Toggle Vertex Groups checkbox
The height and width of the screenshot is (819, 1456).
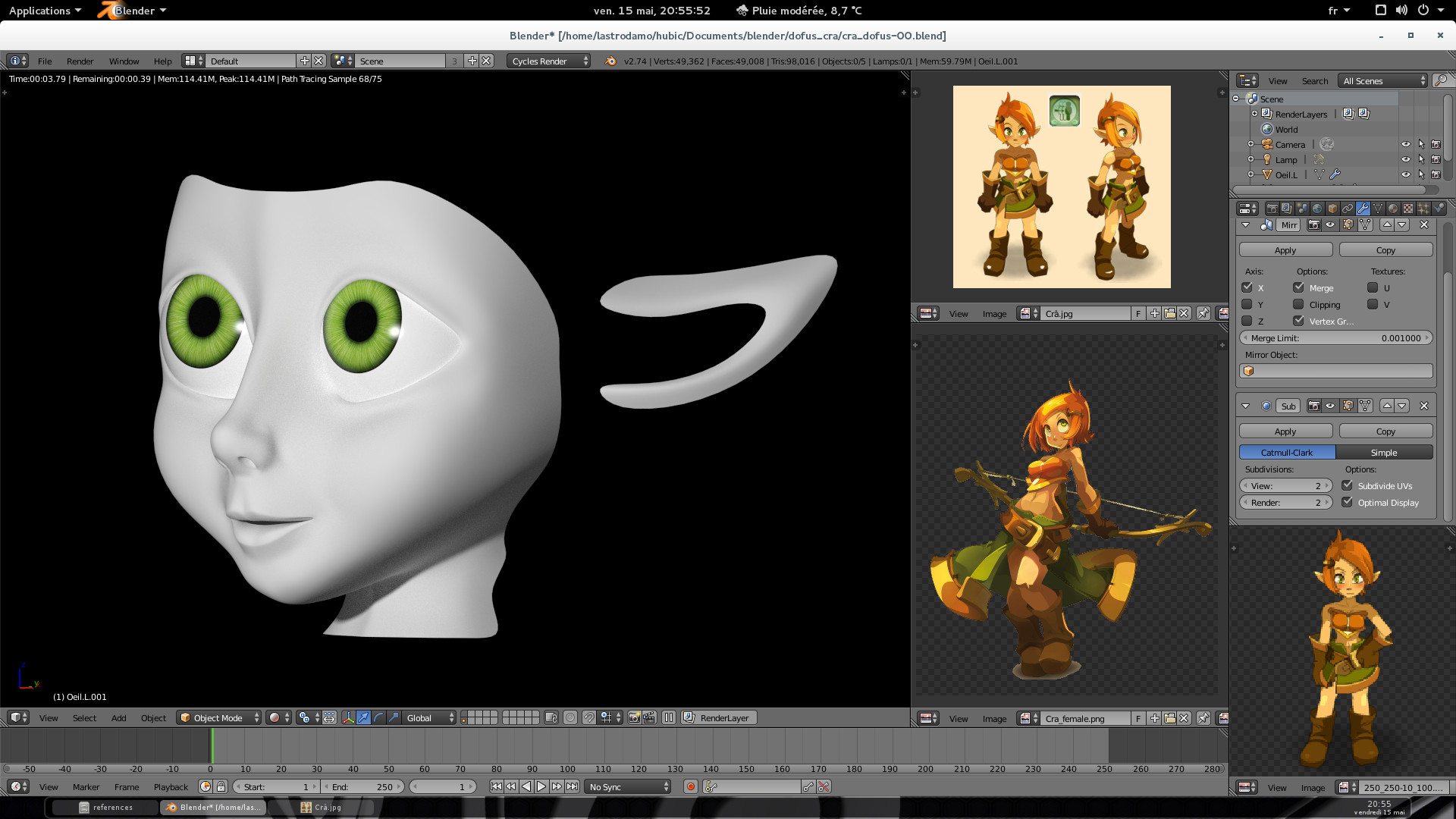[1298, 321]
